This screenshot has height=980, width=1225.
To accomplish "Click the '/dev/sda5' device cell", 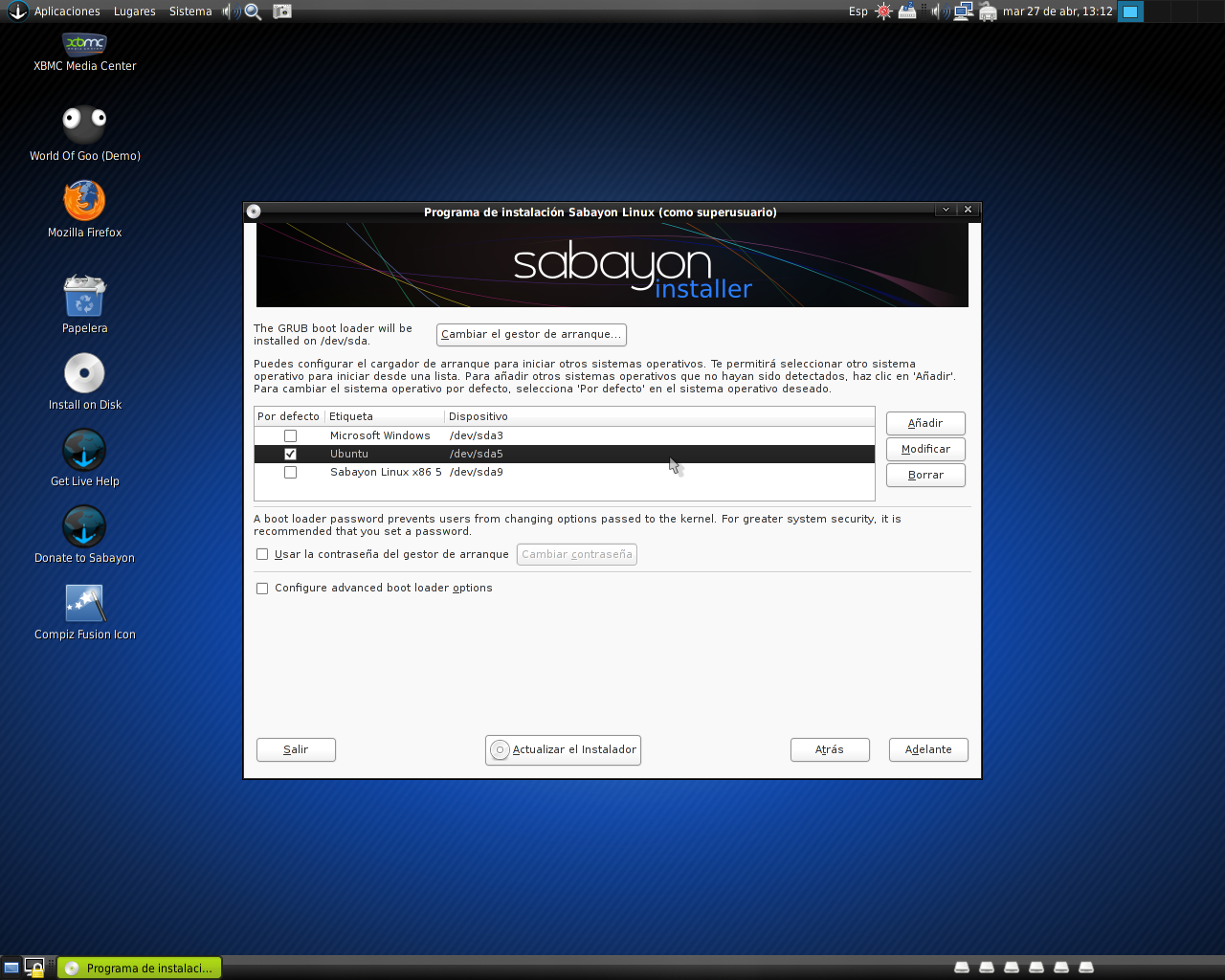I will click(x=476, y=454).
